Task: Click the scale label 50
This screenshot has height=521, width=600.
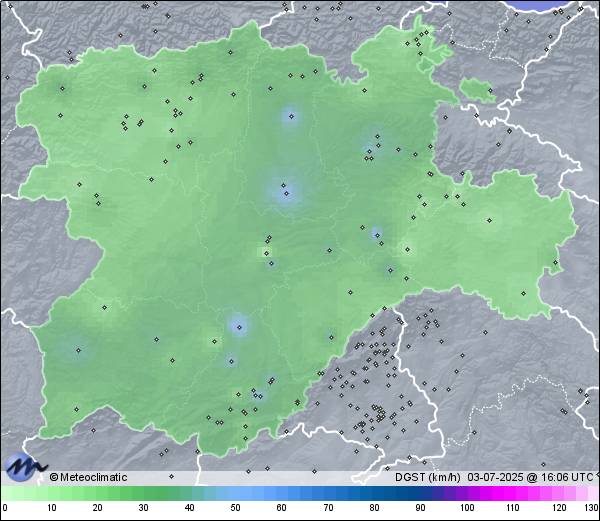Action: click(235, 508)
